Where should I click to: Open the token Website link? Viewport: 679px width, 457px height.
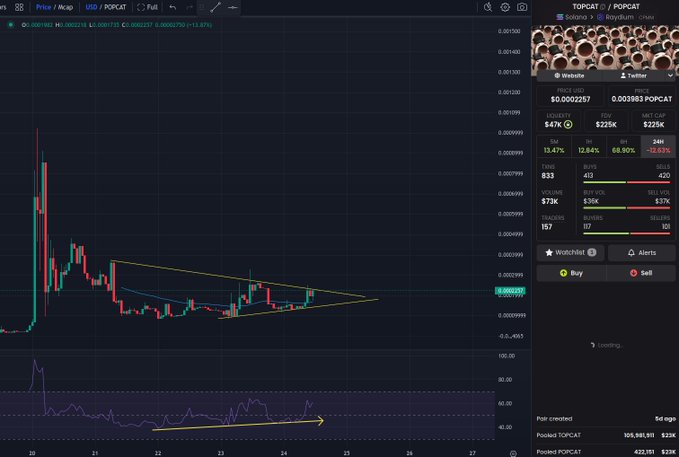point(569,75)
